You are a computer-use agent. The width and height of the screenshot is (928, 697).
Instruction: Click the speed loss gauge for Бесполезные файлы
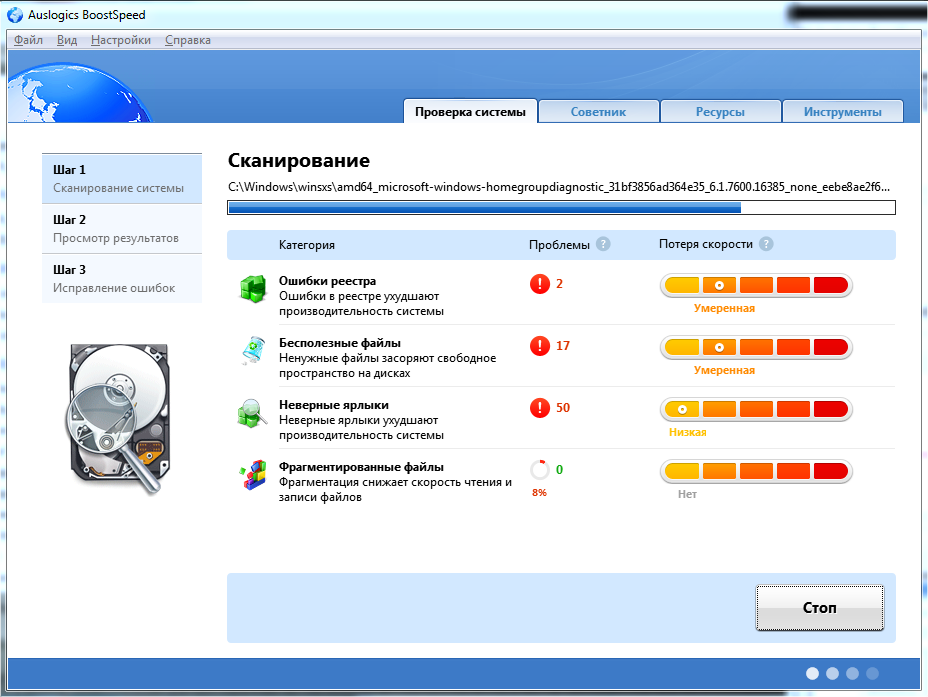coord(756,347)
